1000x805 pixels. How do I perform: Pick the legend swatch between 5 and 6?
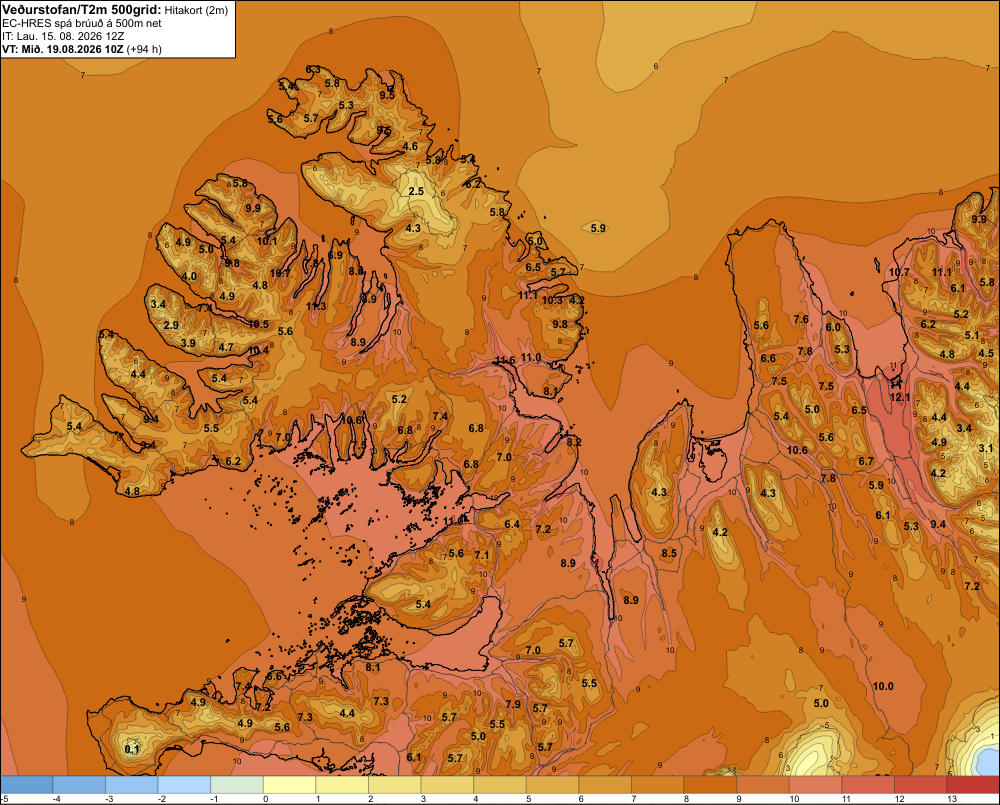552,785
